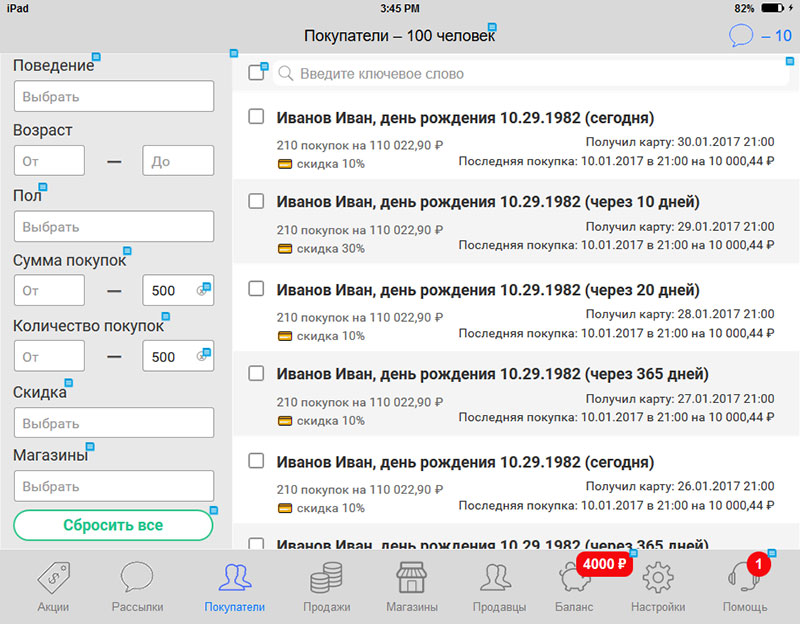Open Рассылки speech bubble icon
The height and width of the screenshot is (624, 800).
137,579
